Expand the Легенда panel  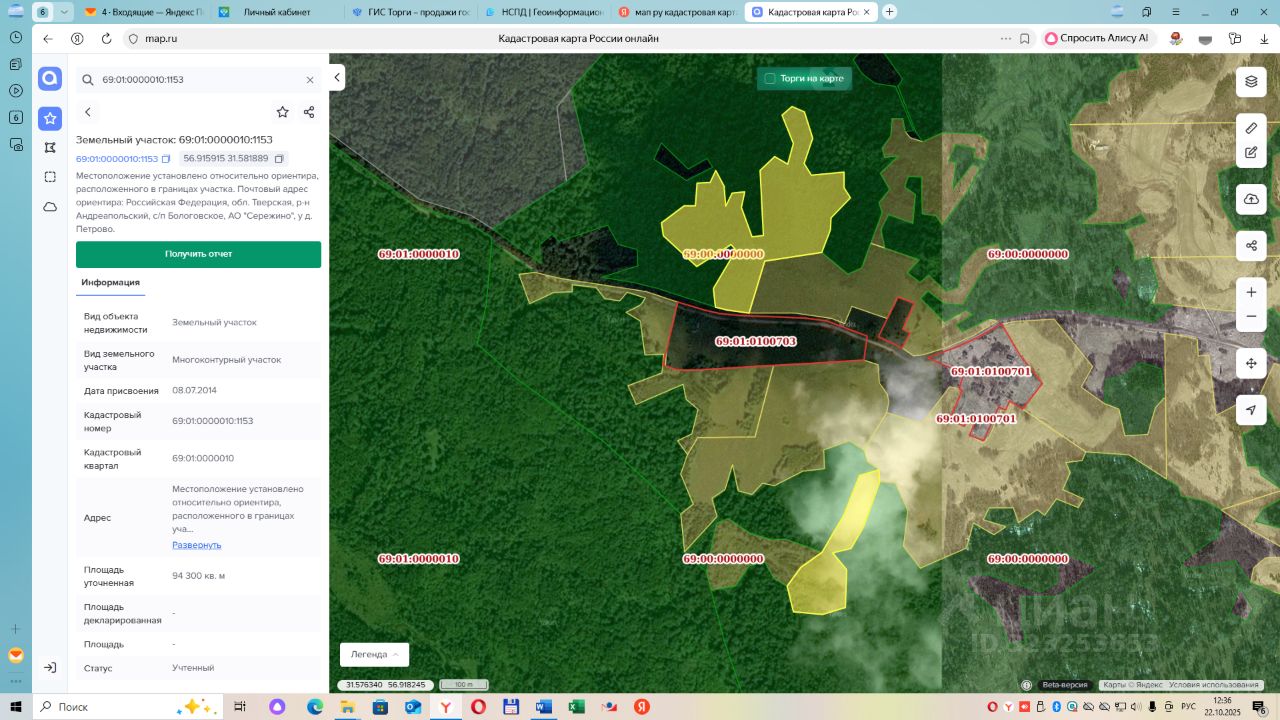tap(374, 654)
